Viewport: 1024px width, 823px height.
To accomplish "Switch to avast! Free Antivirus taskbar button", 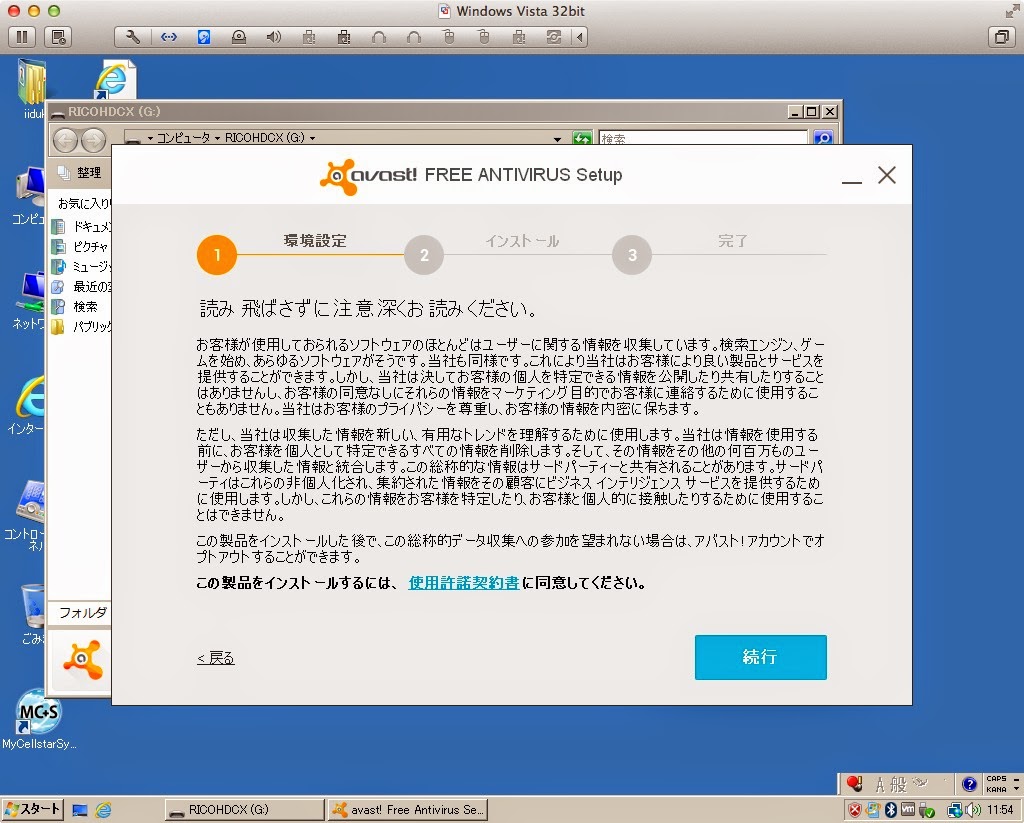I will tap(408, 809).
